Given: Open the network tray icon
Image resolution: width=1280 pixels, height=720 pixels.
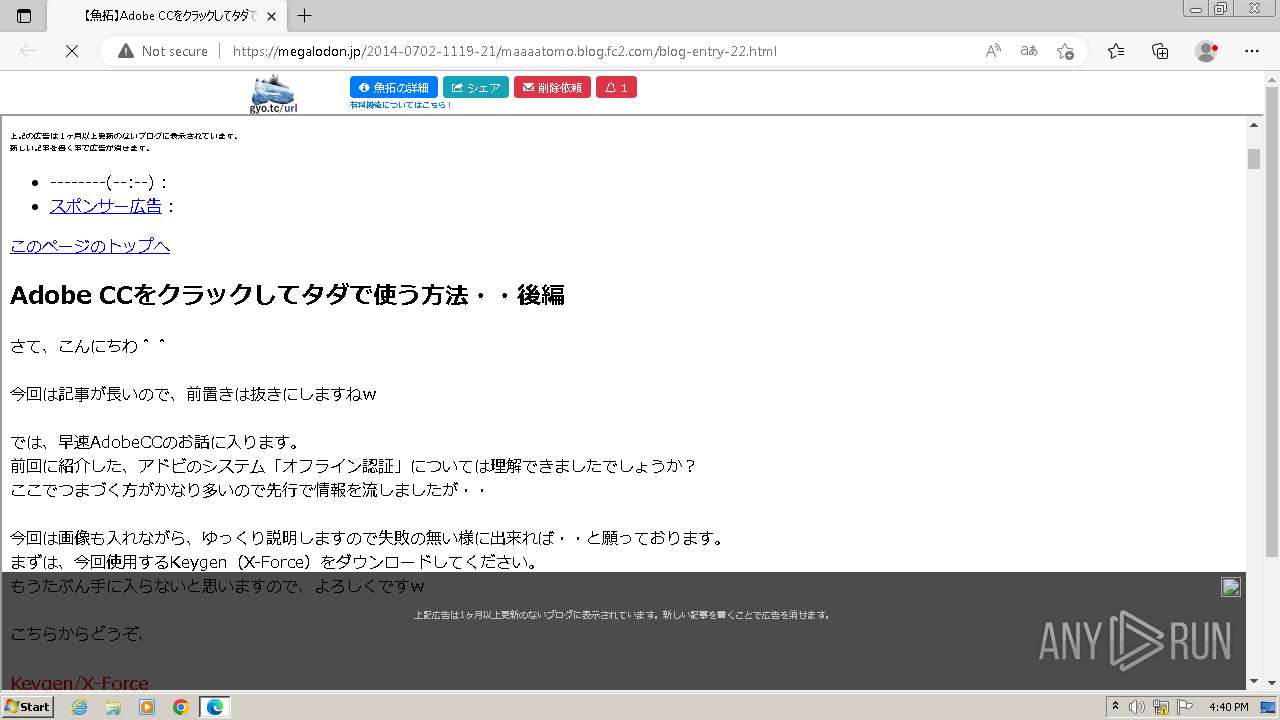Looking at the screenshot, I should click(x=1160, y=707).
